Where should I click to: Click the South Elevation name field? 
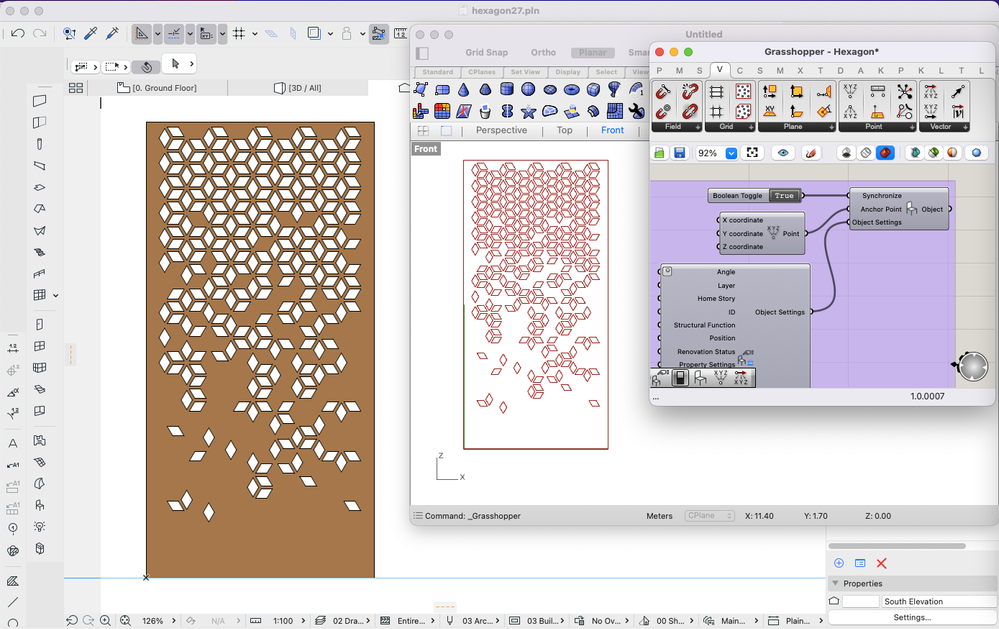click(x=938, y=602)
